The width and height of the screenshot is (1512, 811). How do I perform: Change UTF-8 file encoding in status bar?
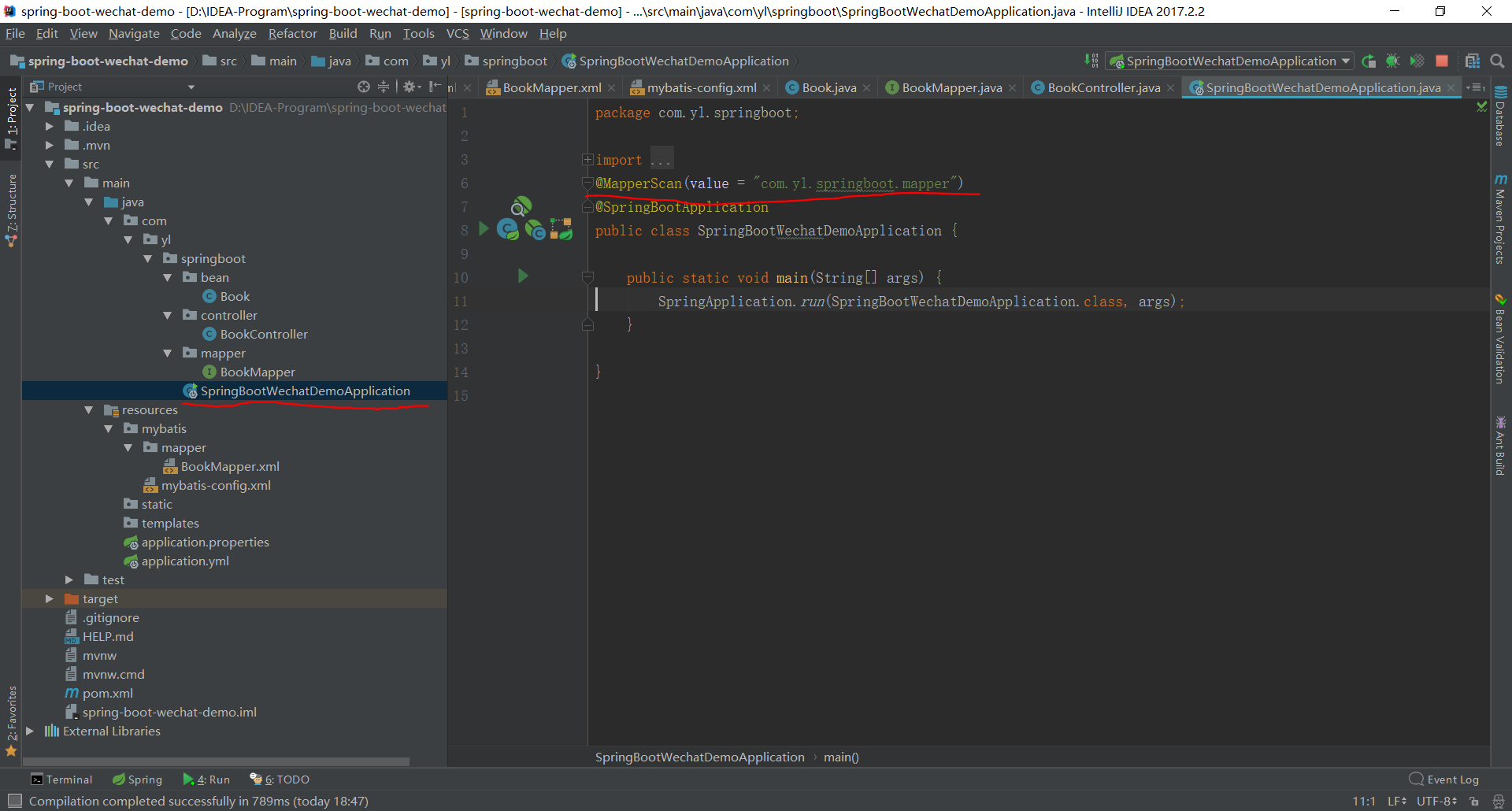click(1437, 801)
